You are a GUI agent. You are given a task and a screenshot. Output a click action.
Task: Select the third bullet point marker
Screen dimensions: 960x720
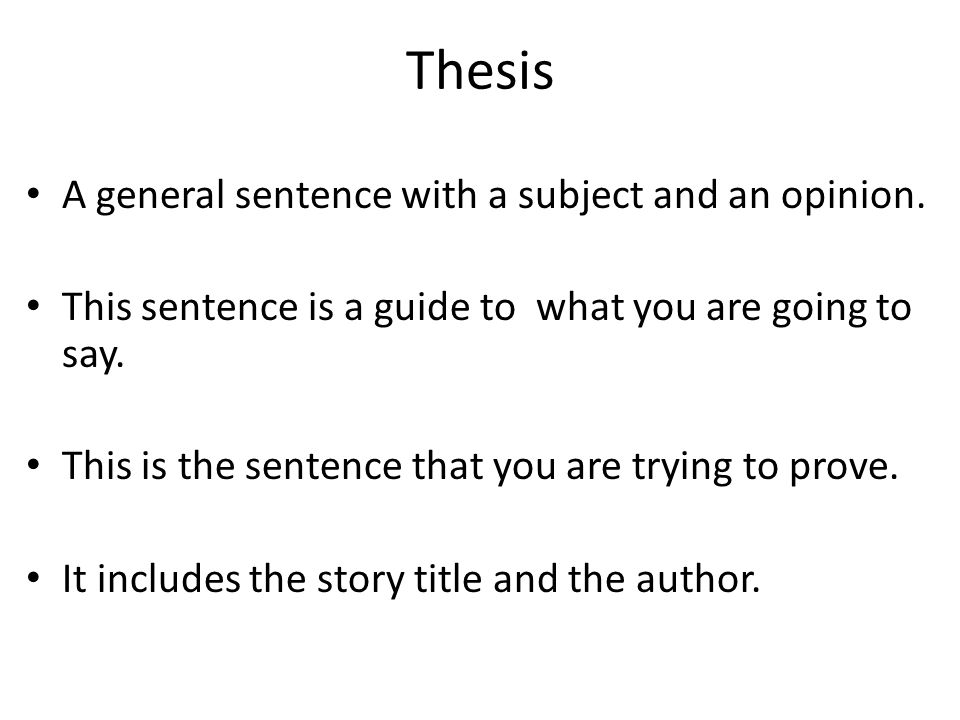click(34, 465)
